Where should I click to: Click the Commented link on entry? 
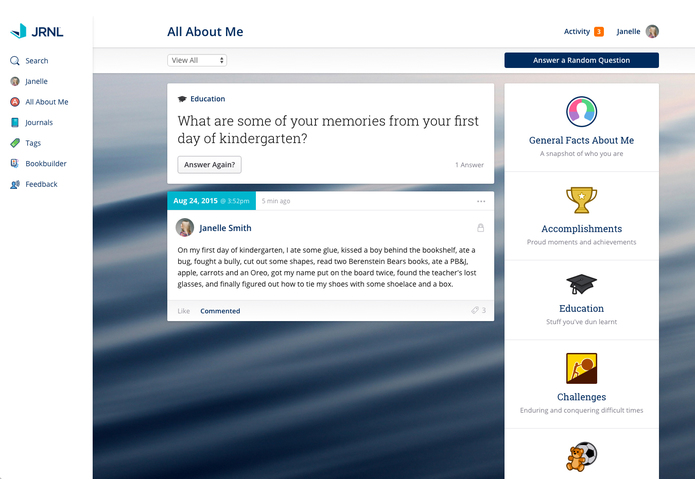pos(220,311)
